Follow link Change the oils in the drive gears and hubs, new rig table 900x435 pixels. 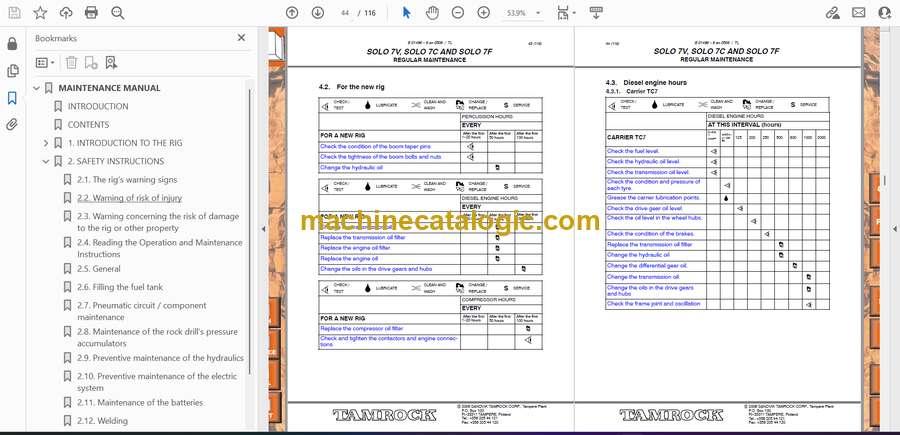376,269
